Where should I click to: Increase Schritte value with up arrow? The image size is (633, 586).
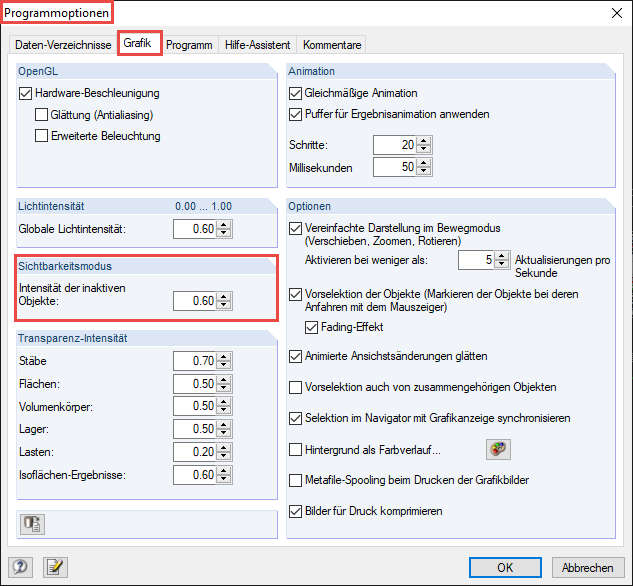(x=423, y=141)
